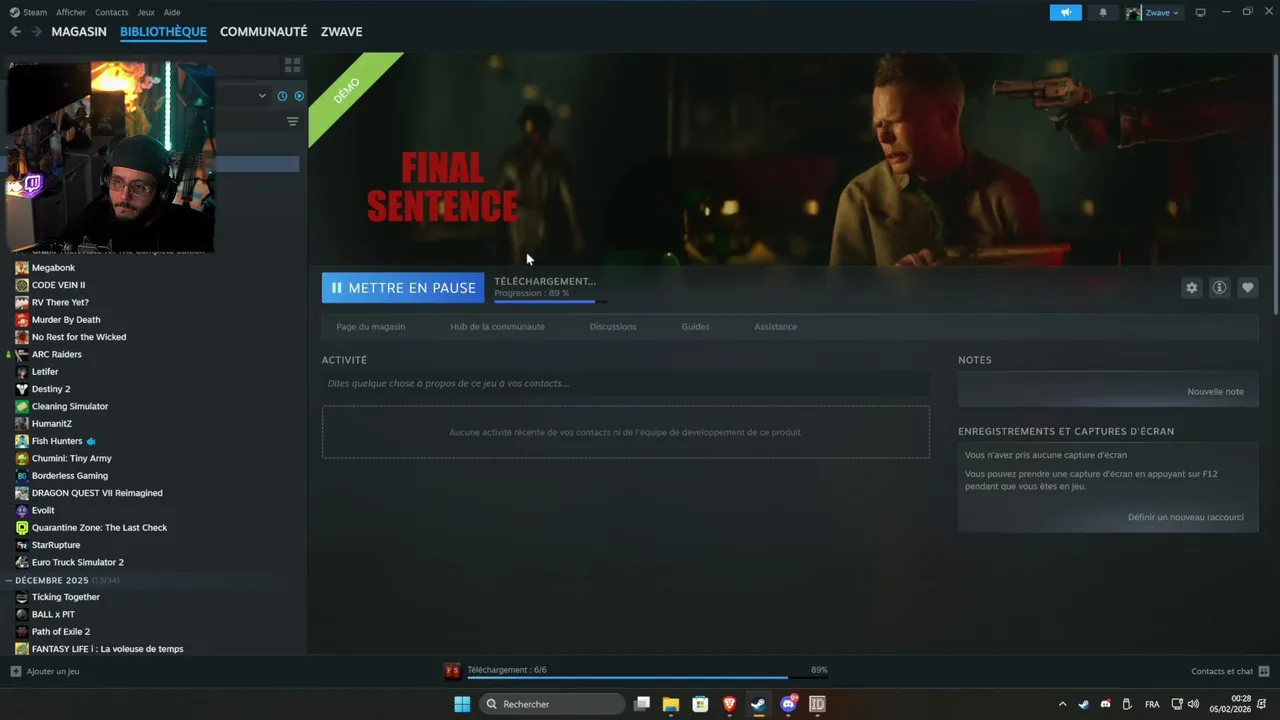Viewport: 1280px width, 720px height.
Task: Open the Afficher menu
Action: pyautogui.click(x=71, y=12)
